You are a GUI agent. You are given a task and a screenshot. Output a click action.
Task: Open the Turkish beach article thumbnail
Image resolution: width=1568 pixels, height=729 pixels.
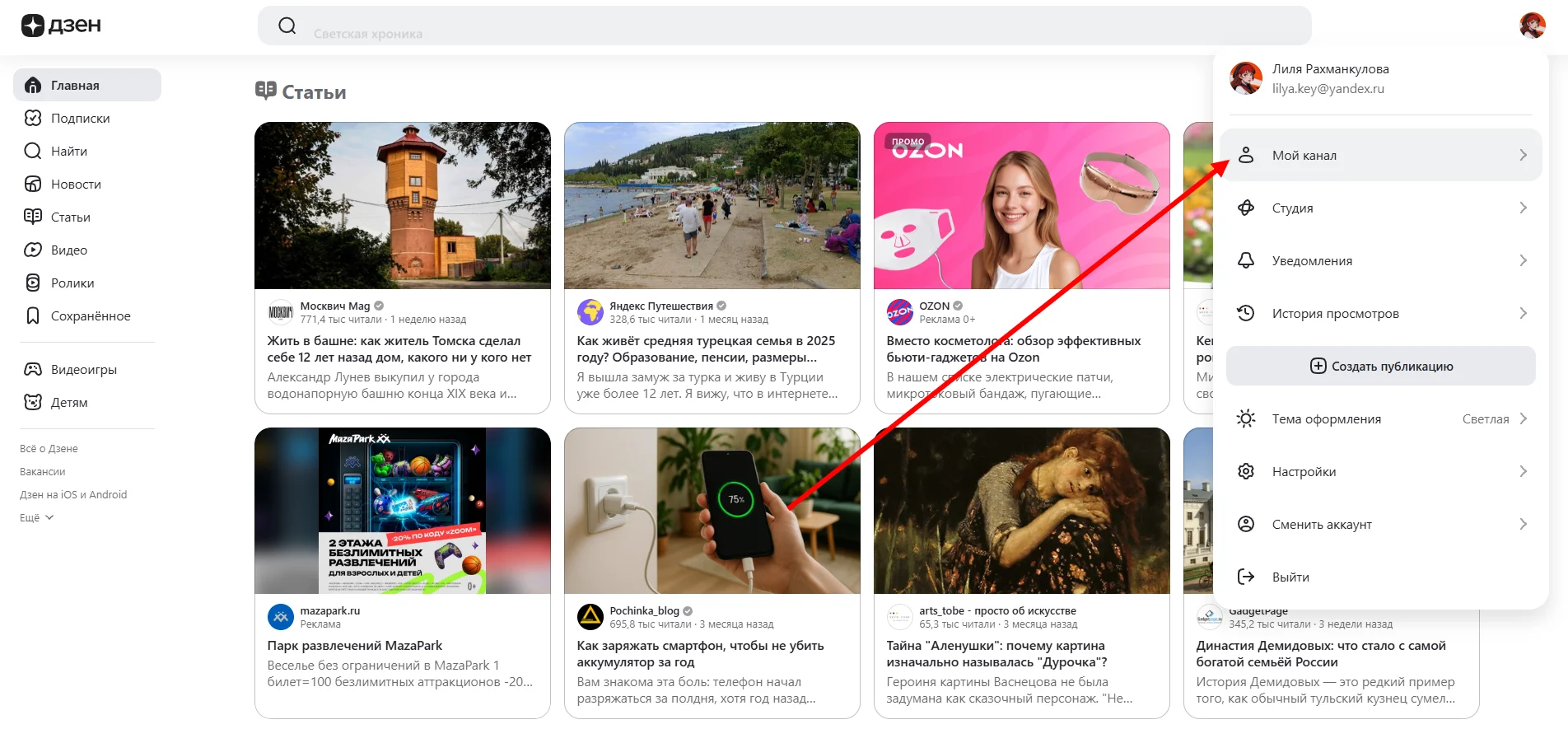[x=712, y=206]
